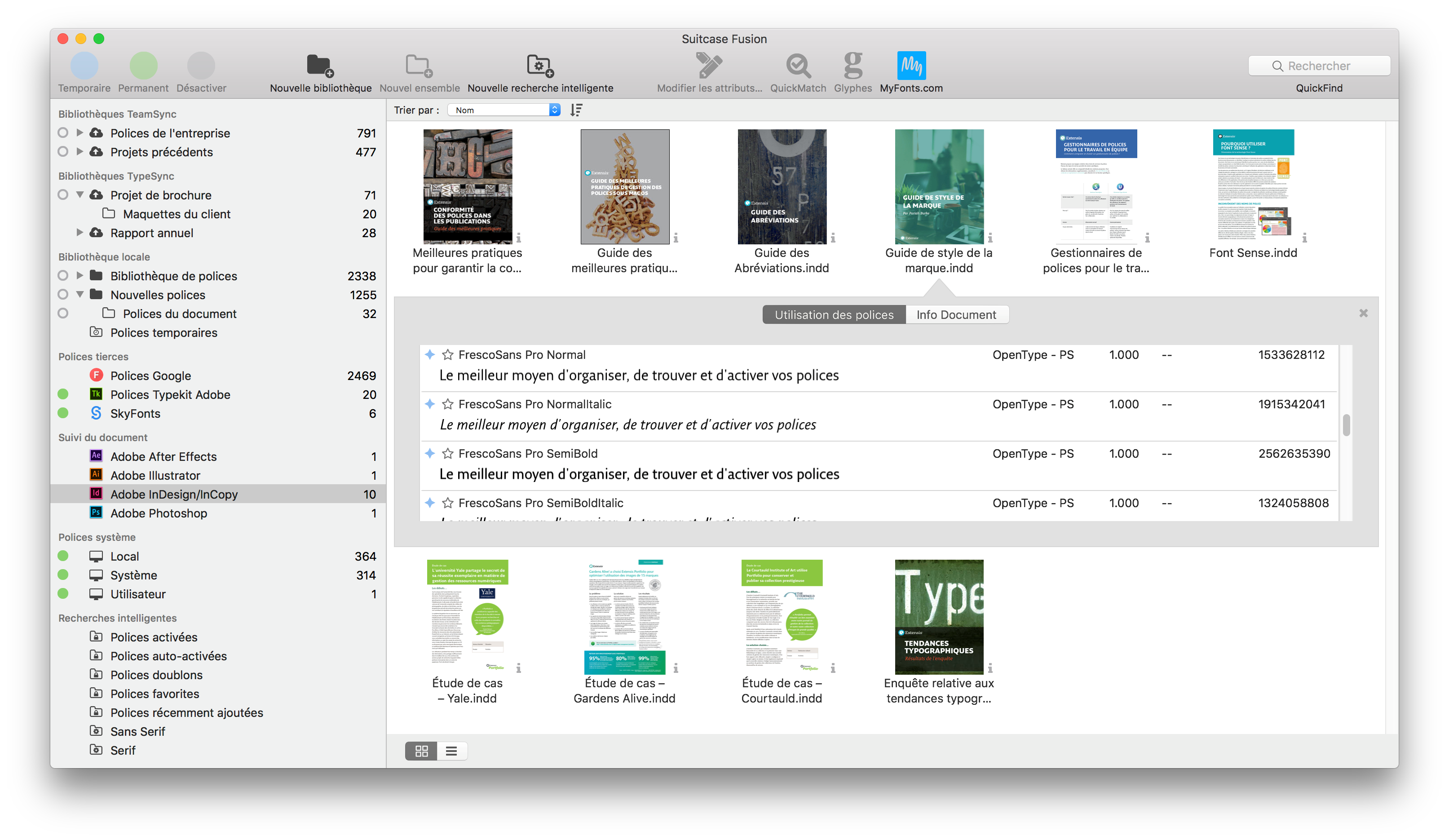
Task: Add a Nouvel ensemble
Action: tap(419, 65)
